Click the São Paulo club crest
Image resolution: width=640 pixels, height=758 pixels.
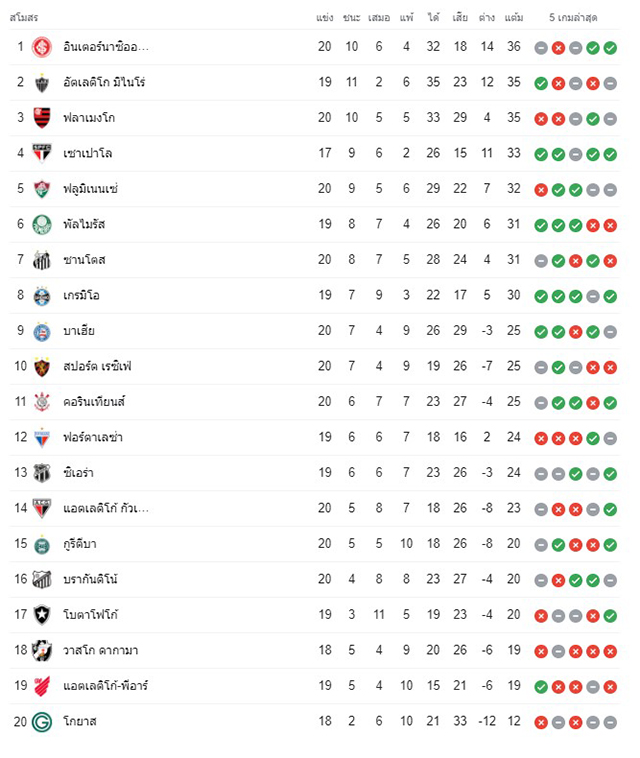click(x=42, y=153)
